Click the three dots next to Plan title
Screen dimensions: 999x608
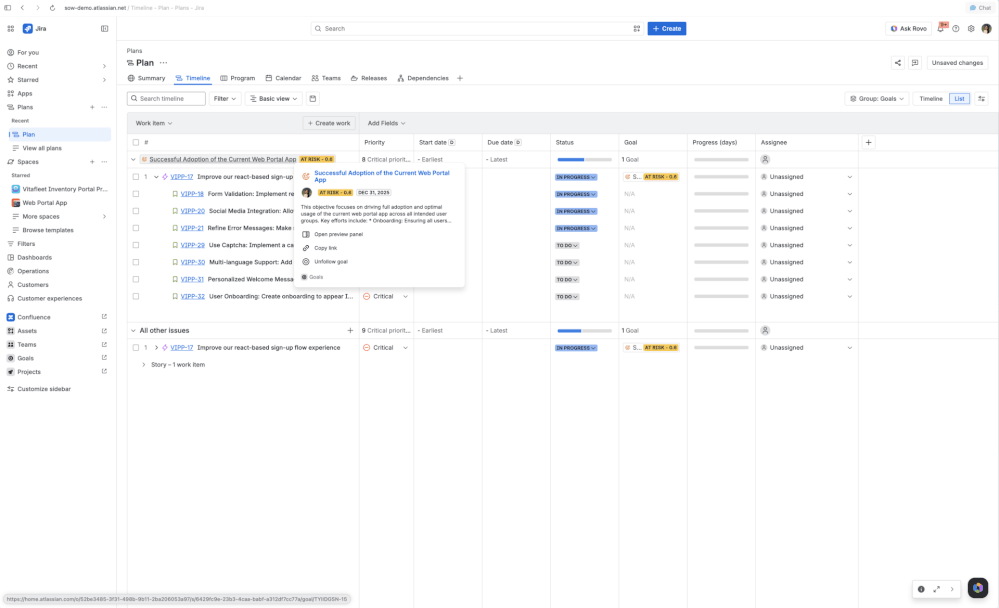(164, 62)
